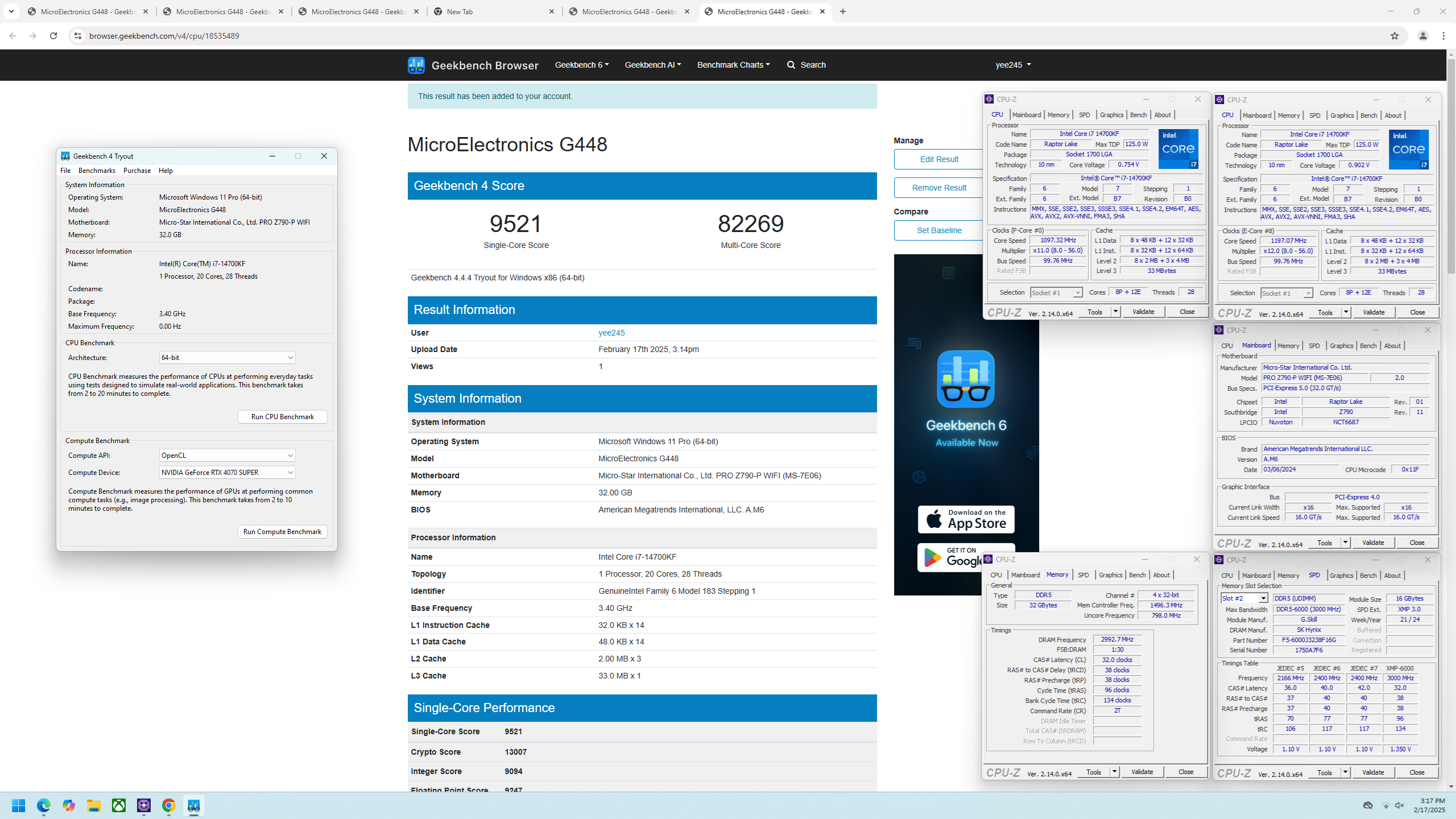Click the Geekbench Browser logo icon
The width and height of the screenshot is (1456, 819).
416,65
